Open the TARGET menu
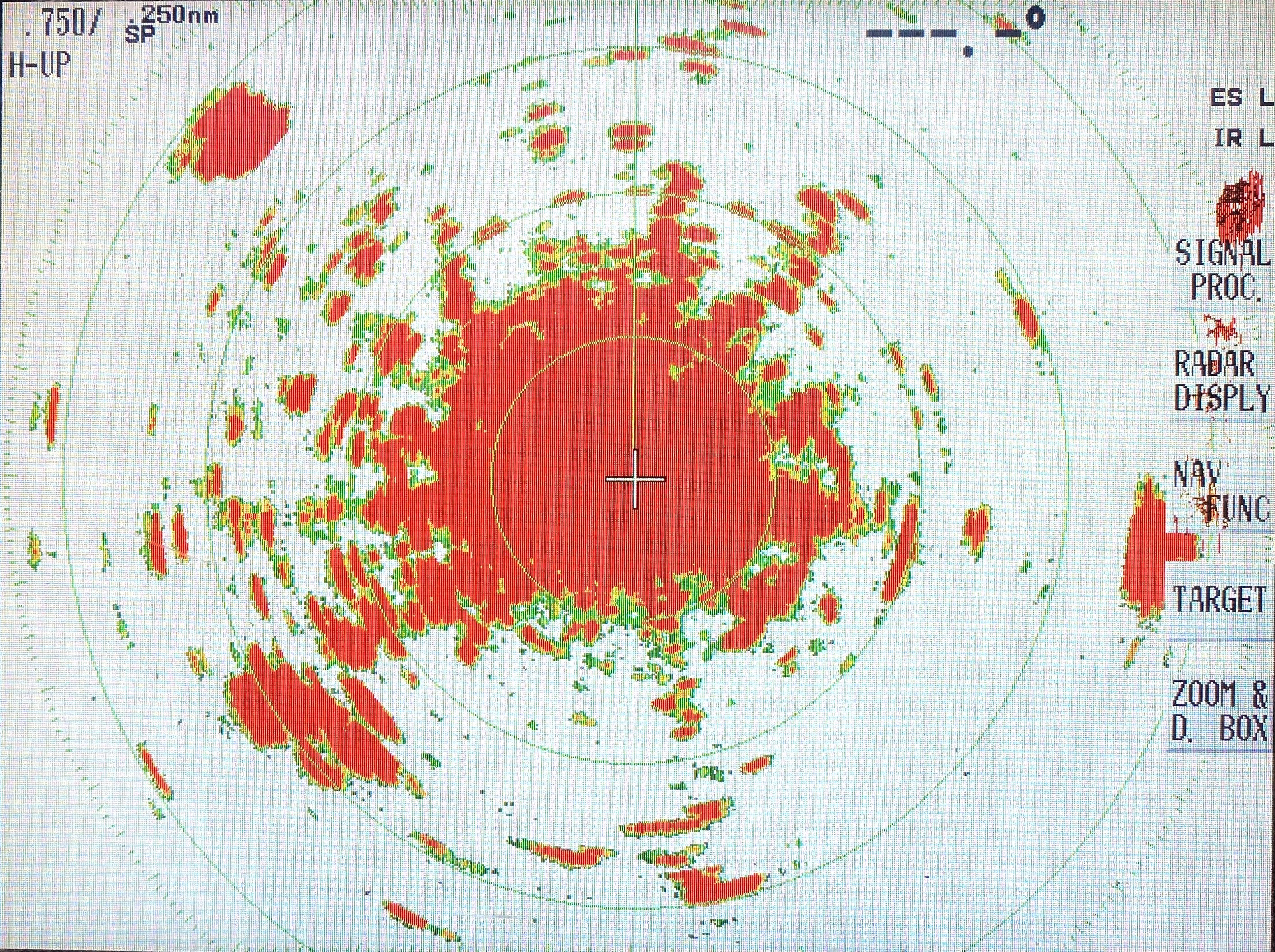This screenshot has height=952, width=1275. tap(1220, 599)
